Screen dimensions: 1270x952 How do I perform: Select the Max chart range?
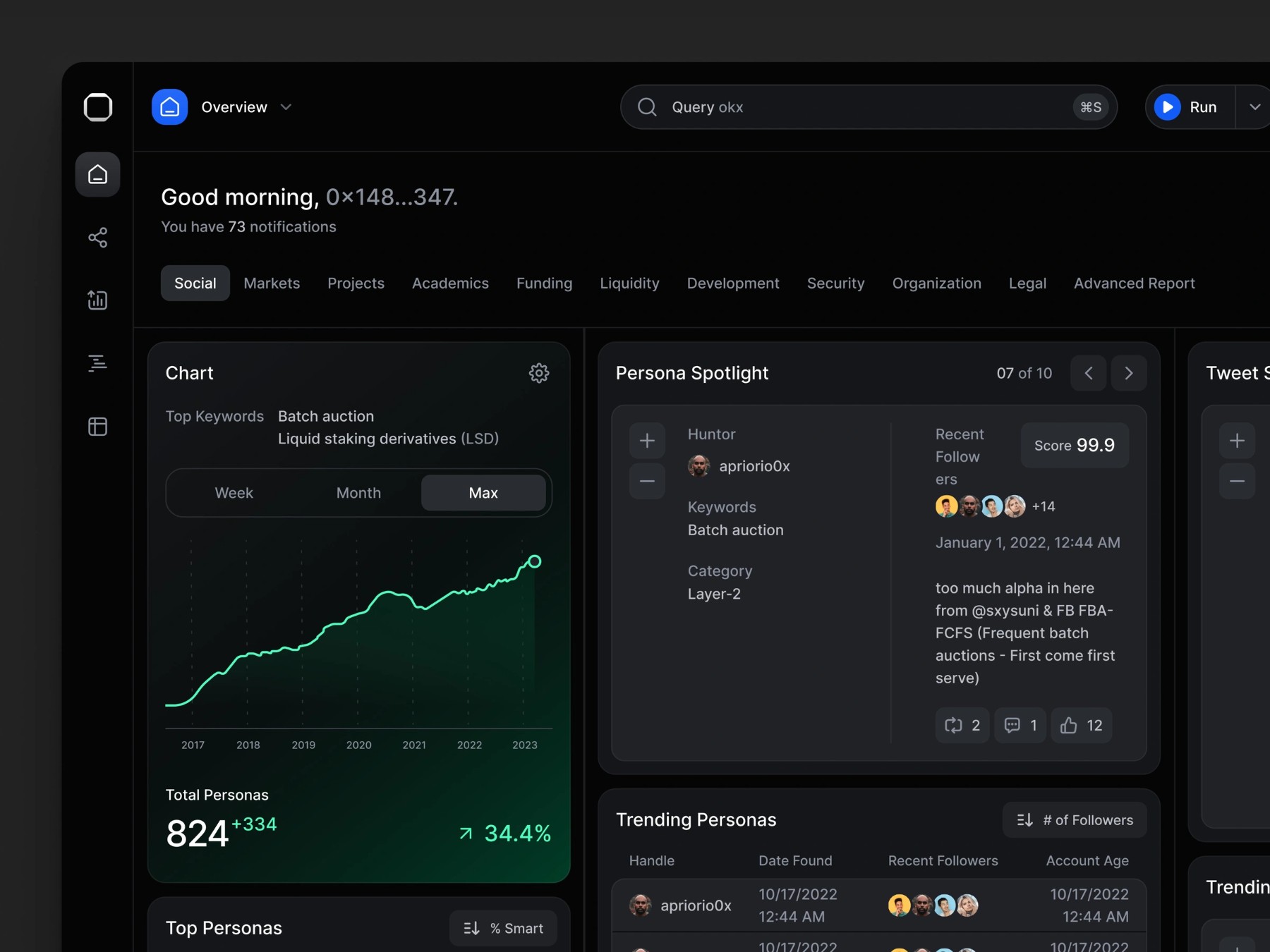pyautogui.click(x=483, y=493)
